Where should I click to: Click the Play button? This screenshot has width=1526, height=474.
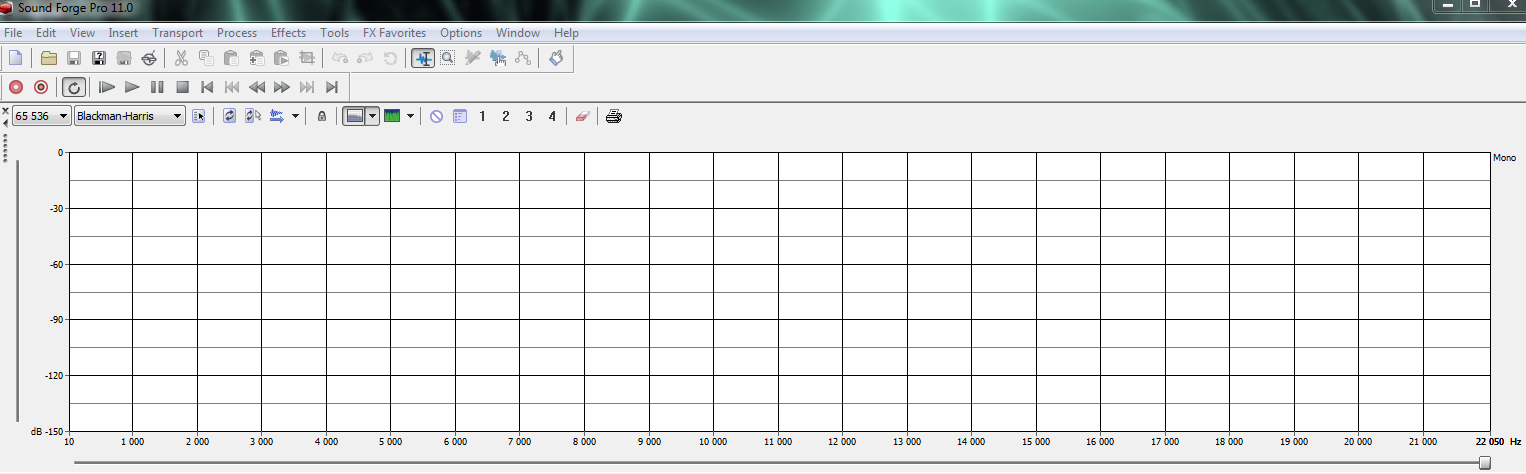[x=132, y=87]
